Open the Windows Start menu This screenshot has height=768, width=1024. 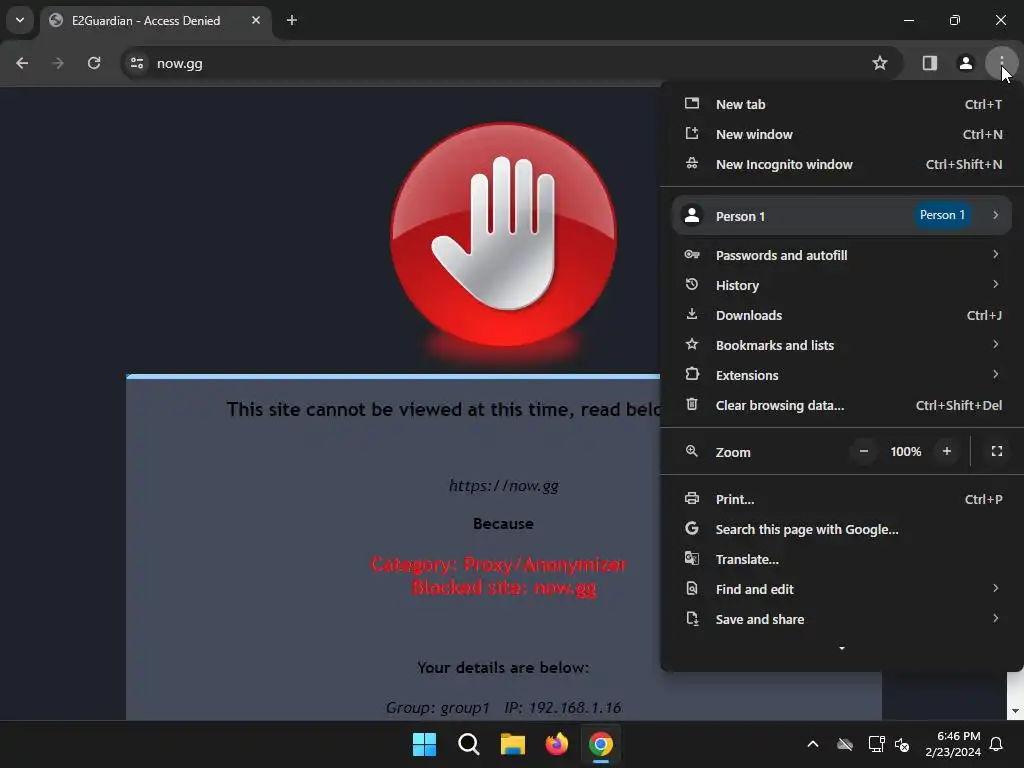coord(424,744)
